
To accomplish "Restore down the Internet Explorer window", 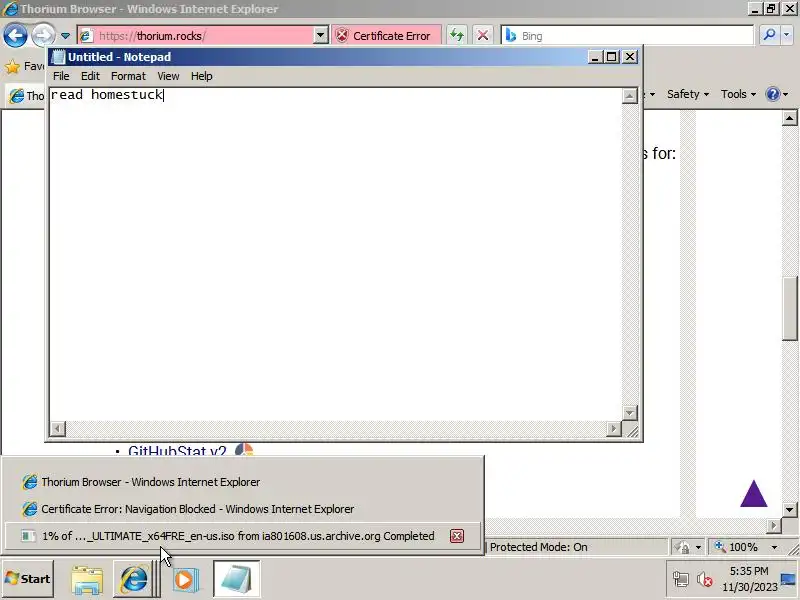I will 771,9.
